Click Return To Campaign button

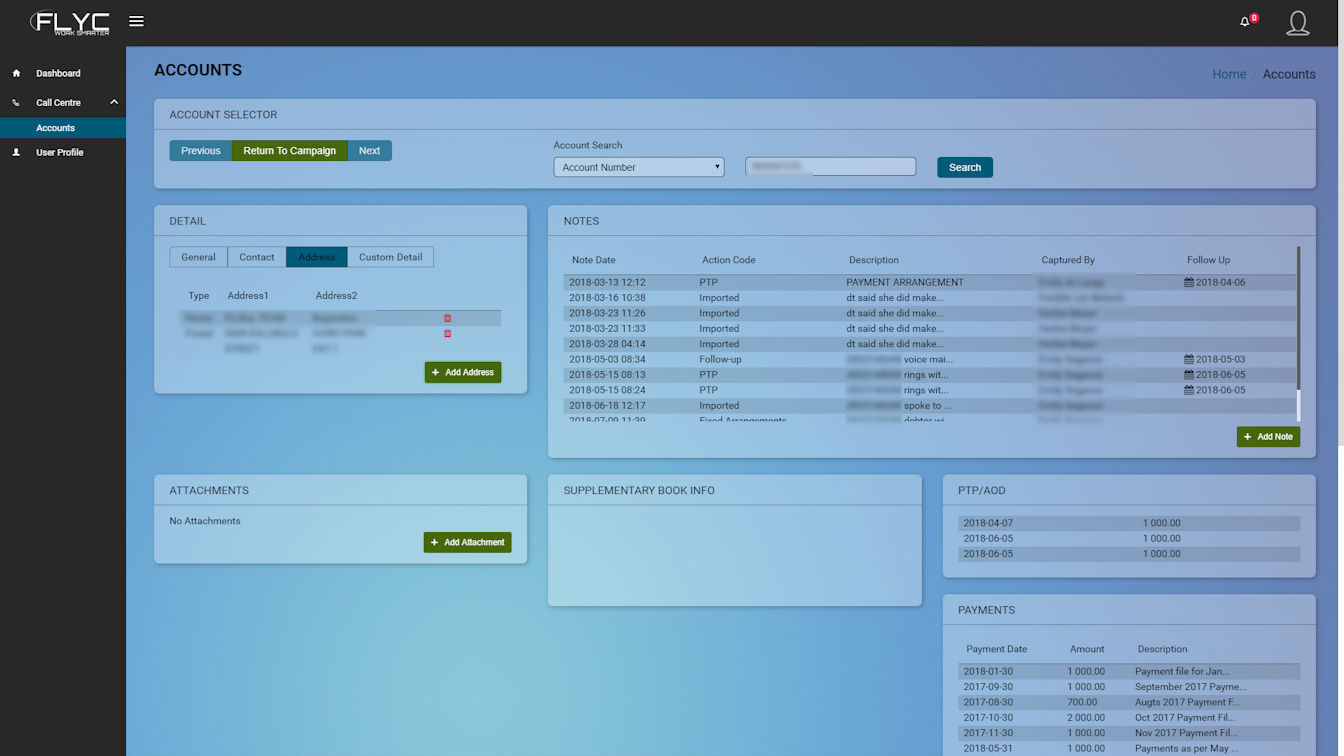tap(289, 151)
